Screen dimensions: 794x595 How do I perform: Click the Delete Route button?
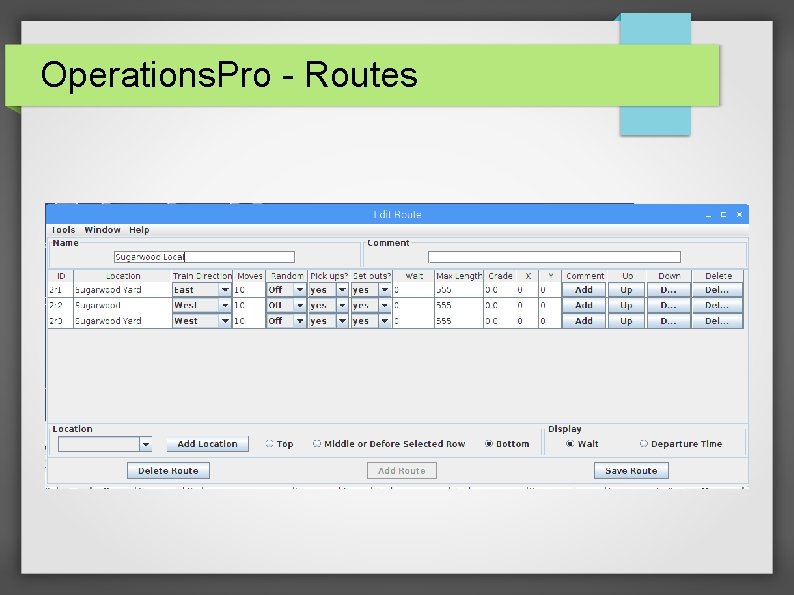pyautogui.click(x=168, y=470)
